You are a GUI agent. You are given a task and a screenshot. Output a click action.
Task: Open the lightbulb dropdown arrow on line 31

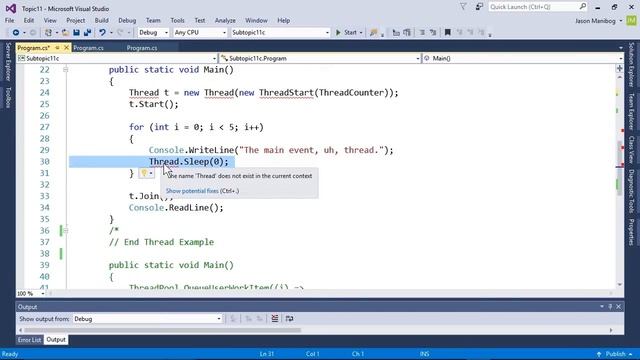pyautogui.click(x=151, y=173)
